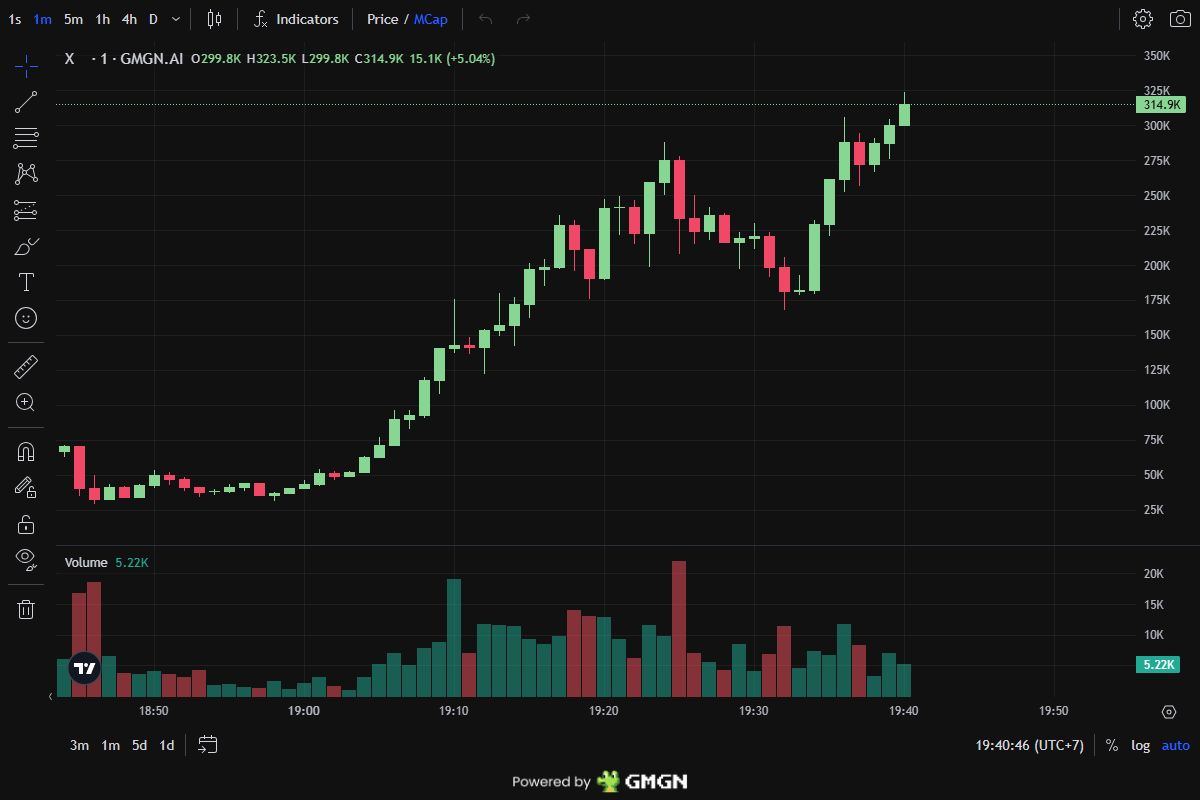Lock all drawings with the padlock icon
Viewport: 1200px width, 800px height.
pyautogui.click(x=25, y=523)
